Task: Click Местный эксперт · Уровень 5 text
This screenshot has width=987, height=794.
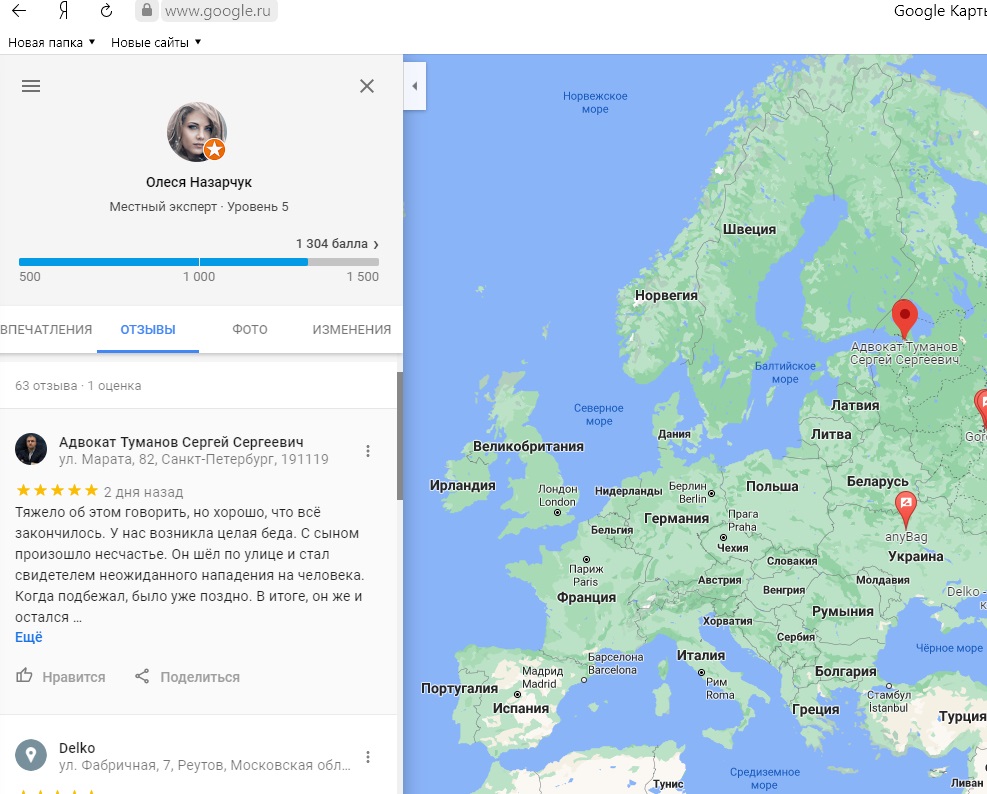Action: (199, 207)
